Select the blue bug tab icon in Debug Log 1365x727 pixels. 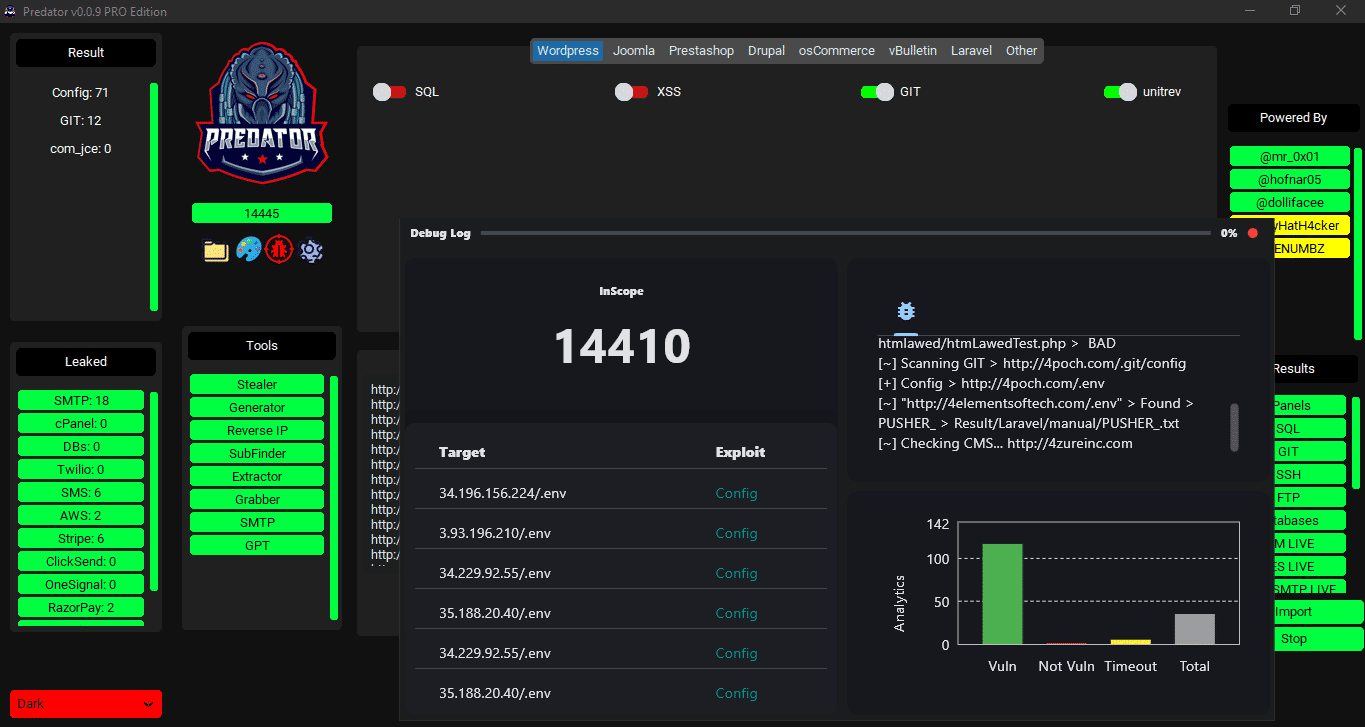click(906, 311)
